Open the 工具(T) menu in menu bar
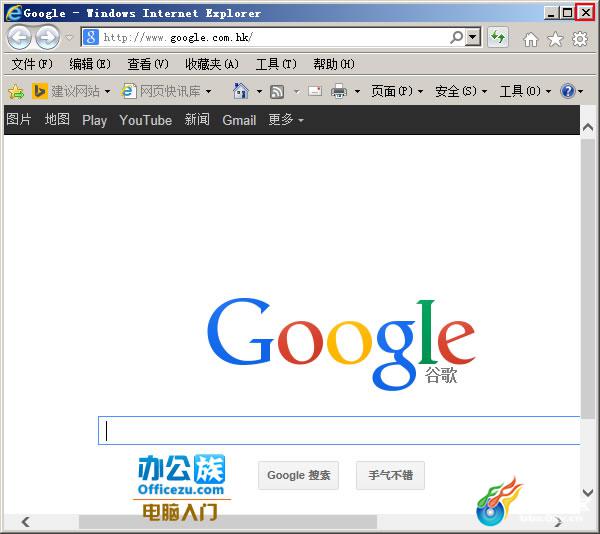 (x=276, y=64)
